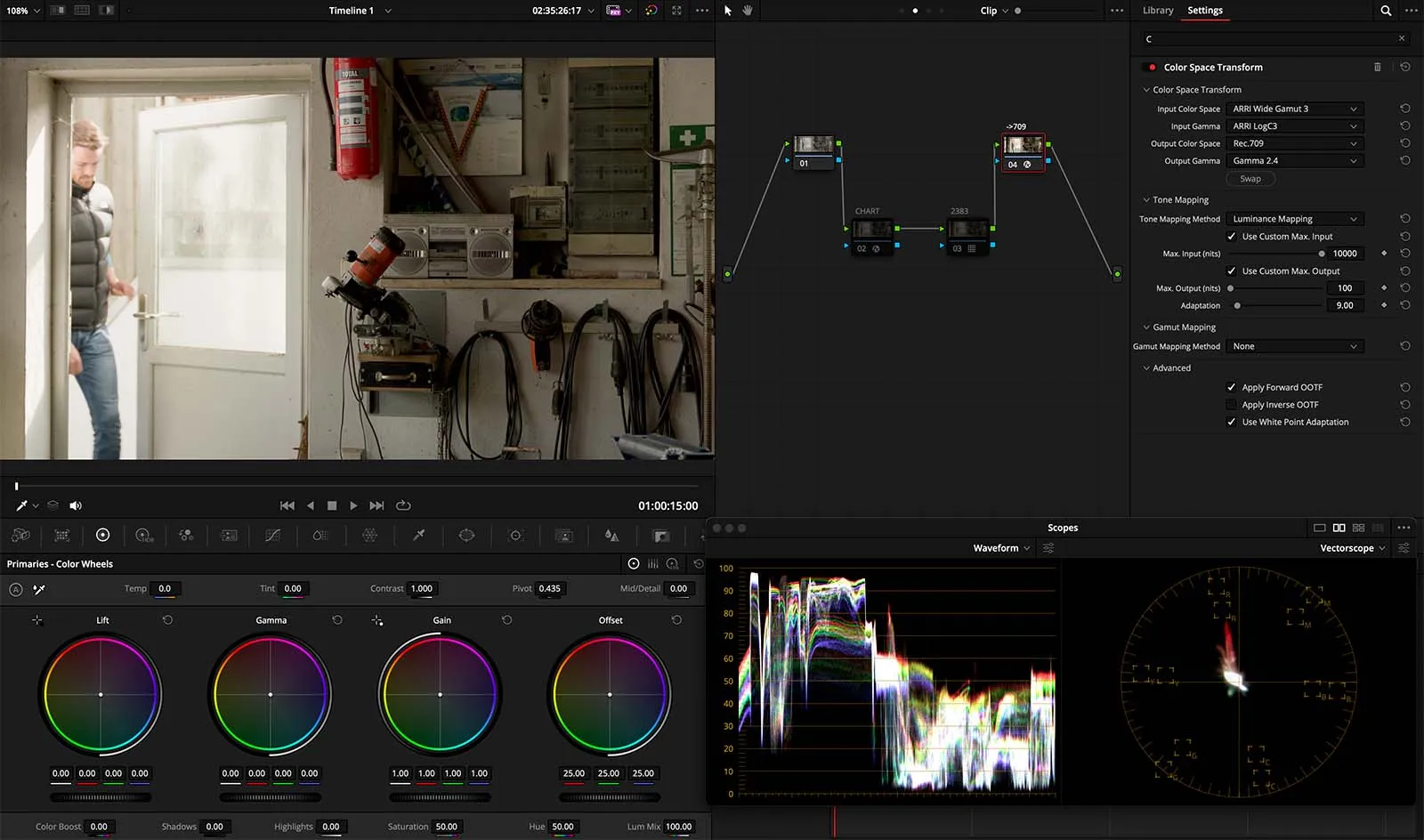
Task: Click the search magnifier icon
Action: click(x=1386, y=11)
